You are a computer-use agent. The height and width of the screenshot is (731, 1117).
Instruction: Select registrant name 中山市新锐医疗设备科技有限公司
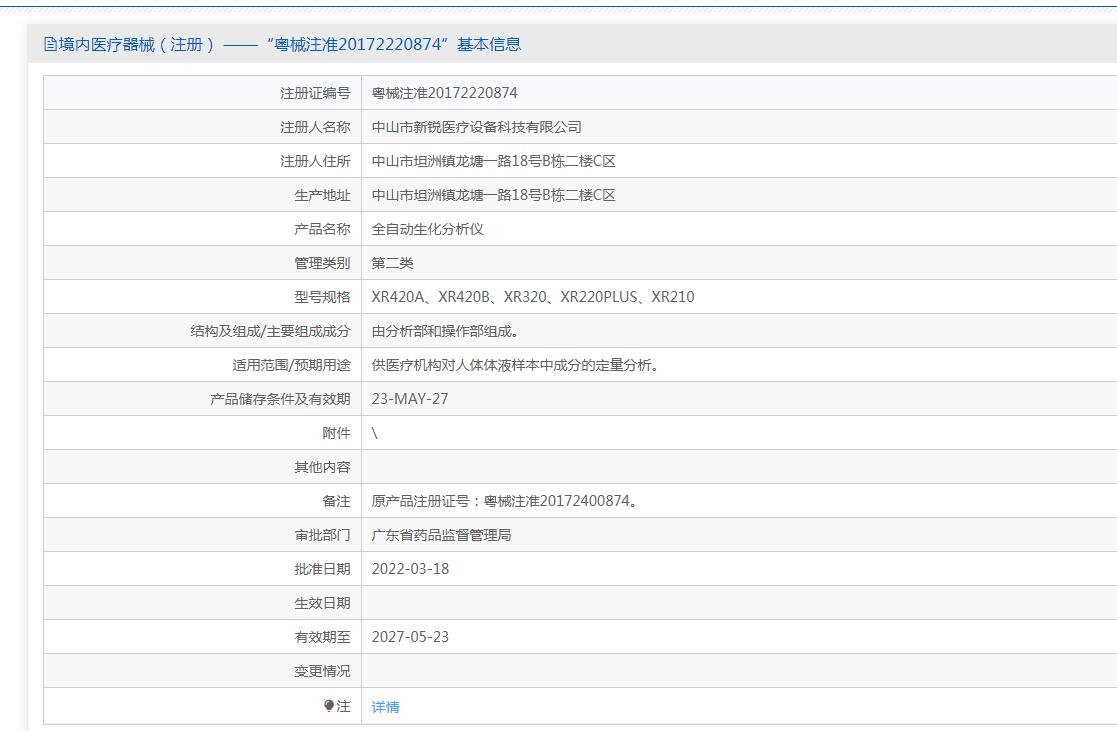click(x=477, y=127)
